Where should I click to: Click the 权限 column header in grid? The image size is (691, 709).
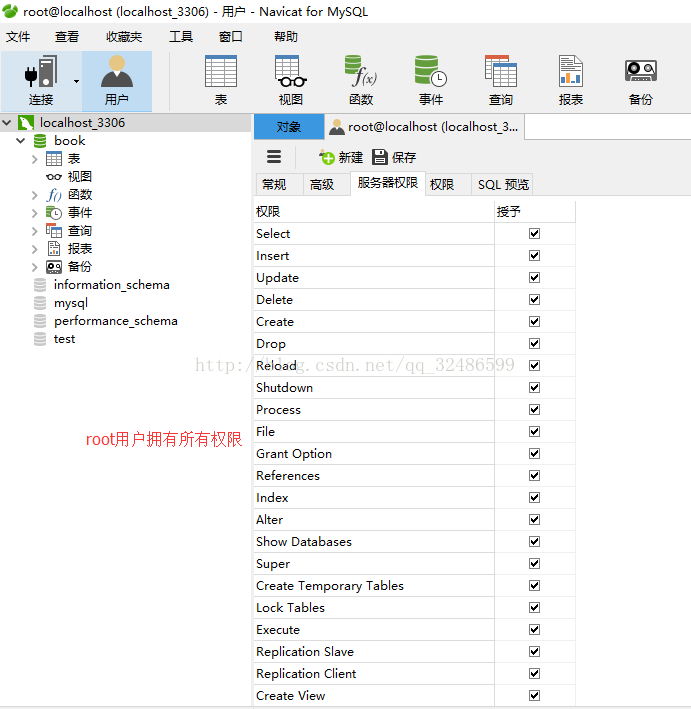point(374,212)
